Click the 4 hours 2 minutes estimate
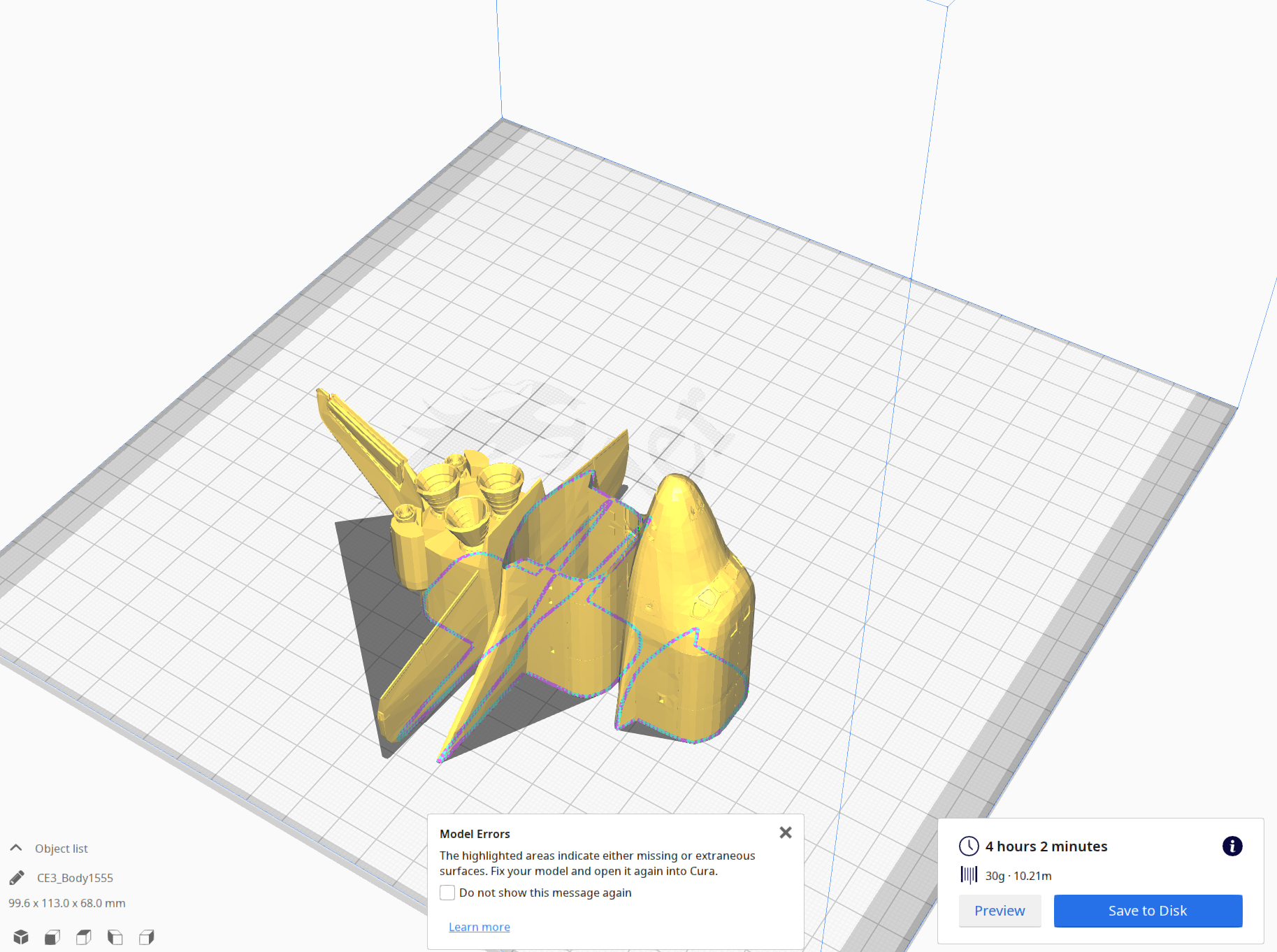Image resolution: width=1277 pixels, height=952 pixels. [x=1046, y=846]
